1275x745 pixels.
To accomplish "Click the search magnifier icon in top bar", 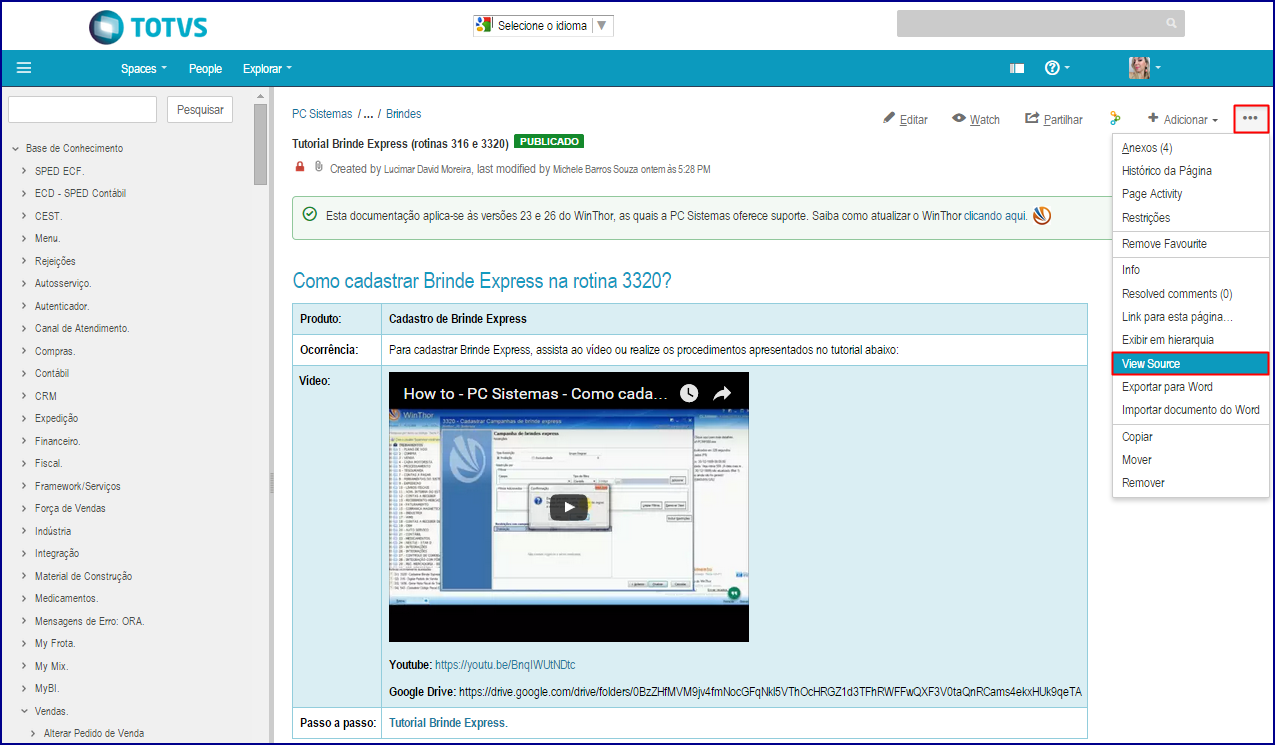I will (x=1171, y=23).
